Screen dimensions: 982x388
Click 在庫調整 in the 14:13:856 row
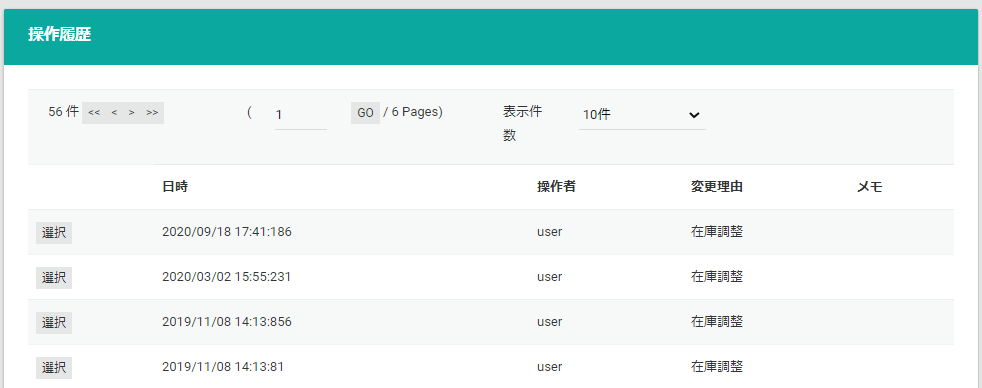[717, 322]
